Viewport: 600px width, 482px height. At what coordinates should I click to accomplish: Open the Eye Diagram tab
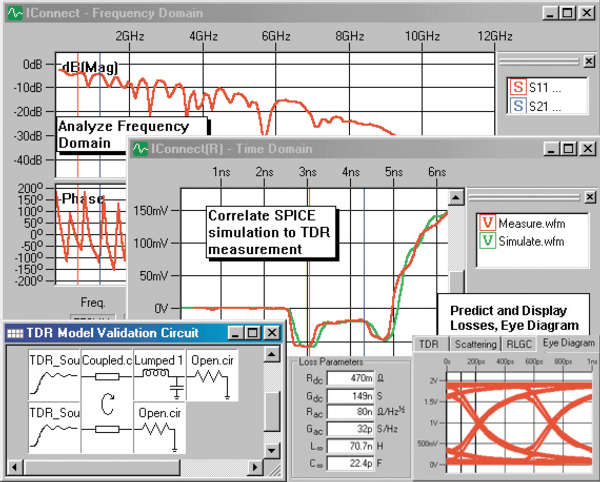pos(568,343)
